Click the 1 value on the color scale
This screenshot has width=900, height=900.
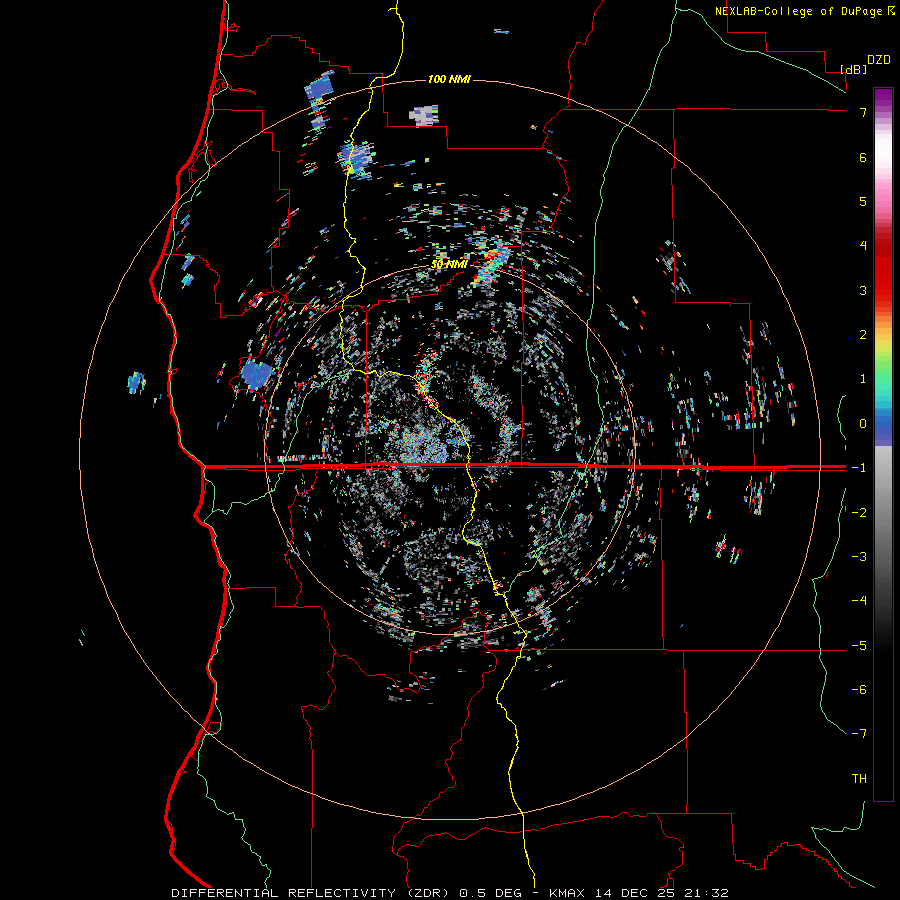point(863,379)
